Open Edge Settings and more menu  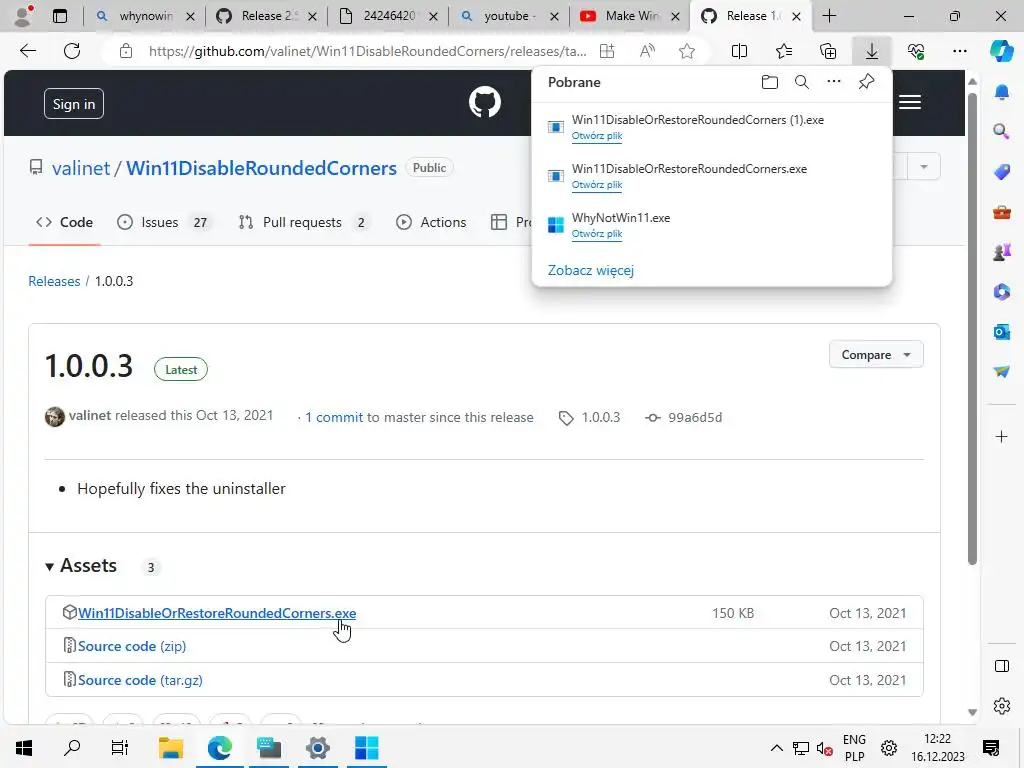pos(959,51)
